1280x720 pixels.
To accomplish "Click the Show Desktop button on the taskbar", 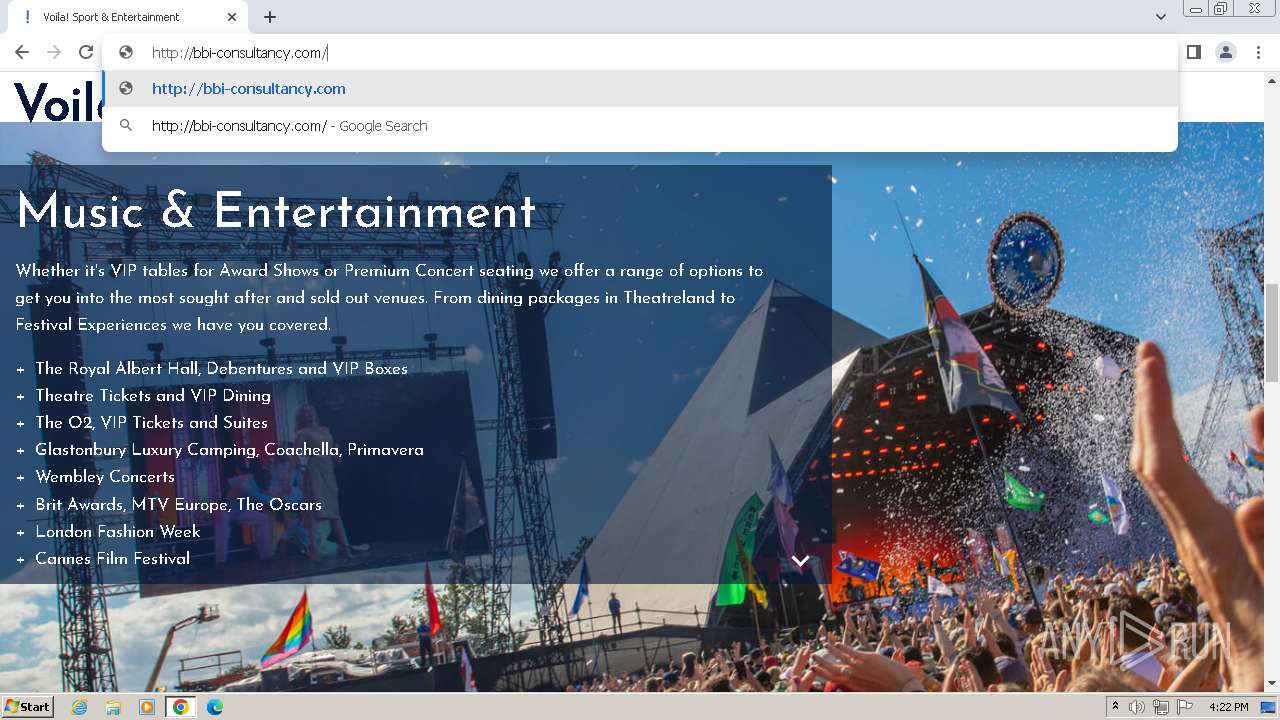I will pyautogui.click(x=1268, y=707).
